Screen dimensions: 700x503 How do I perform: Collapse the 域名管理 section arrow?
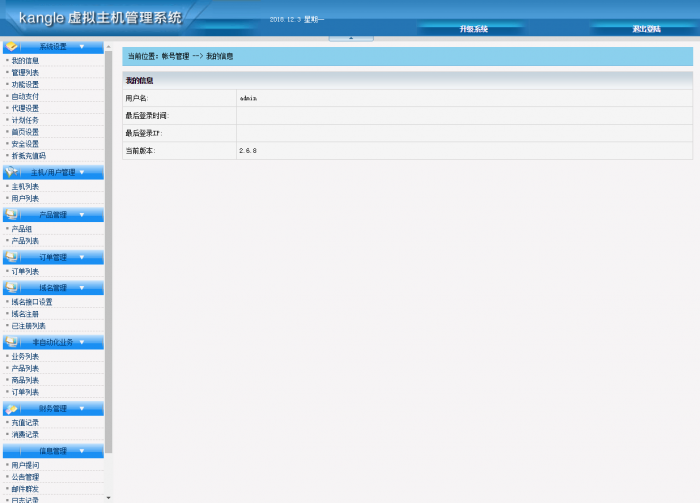pyautogui.click(x=81, y=287)
